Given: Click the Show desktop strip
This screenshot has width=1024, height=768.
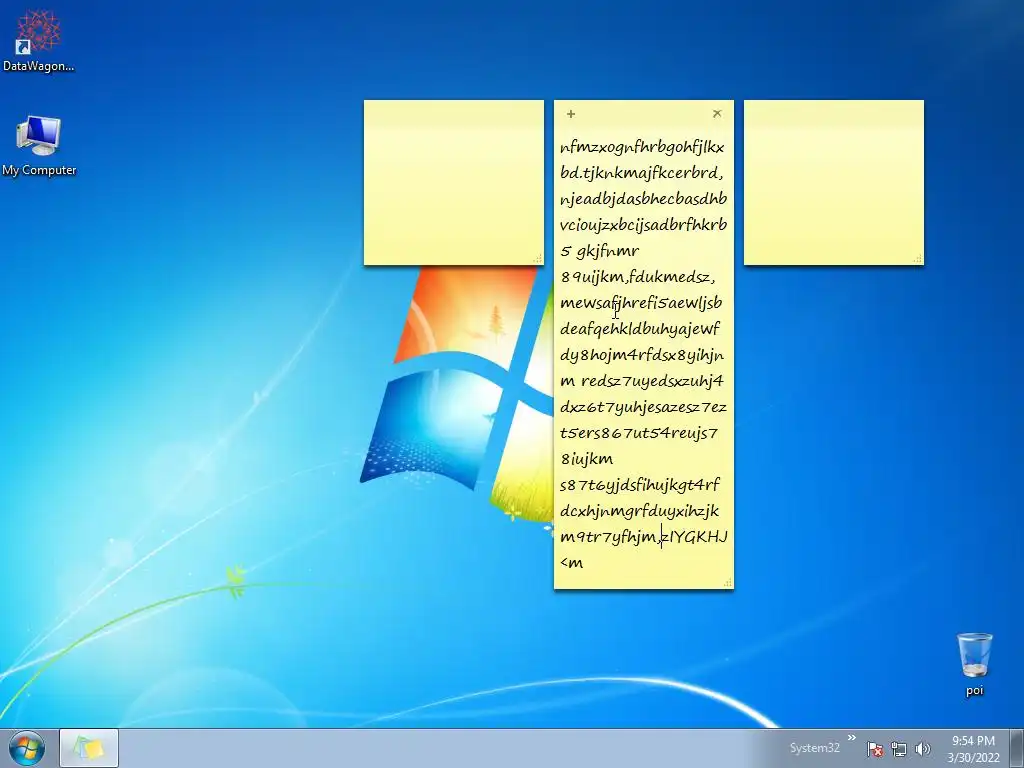Looking at the screenshot, I should (x=1019, y=748).
